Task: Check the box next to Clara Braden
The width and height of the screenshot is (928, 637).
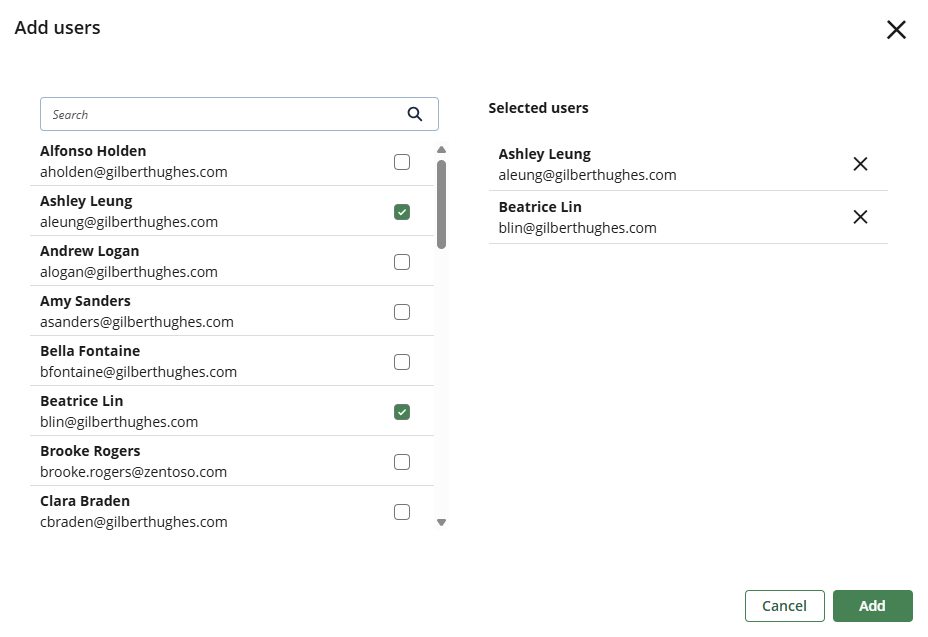Action: point(402,511)
